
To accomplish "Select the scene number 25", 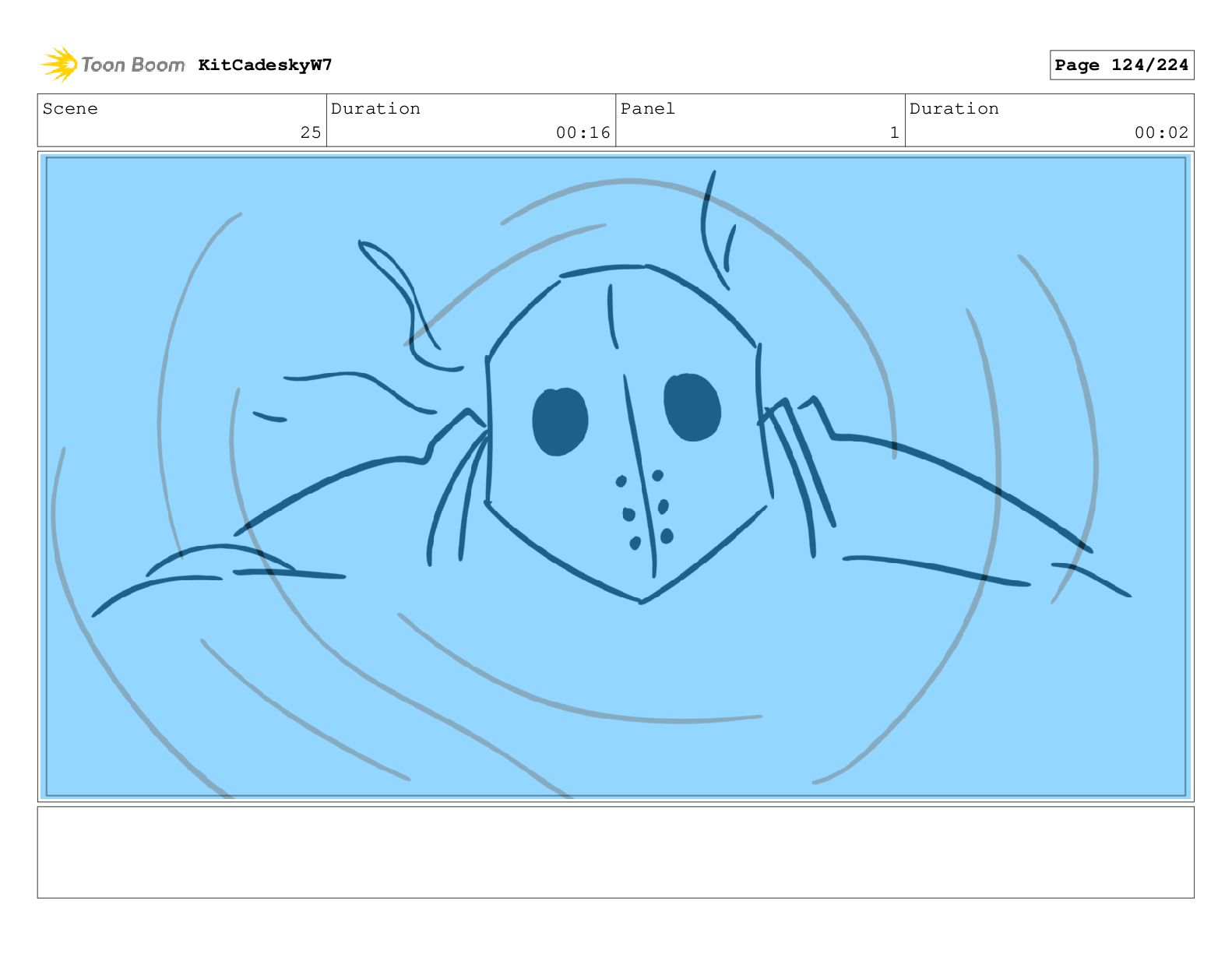I will (x=310, y=132).
